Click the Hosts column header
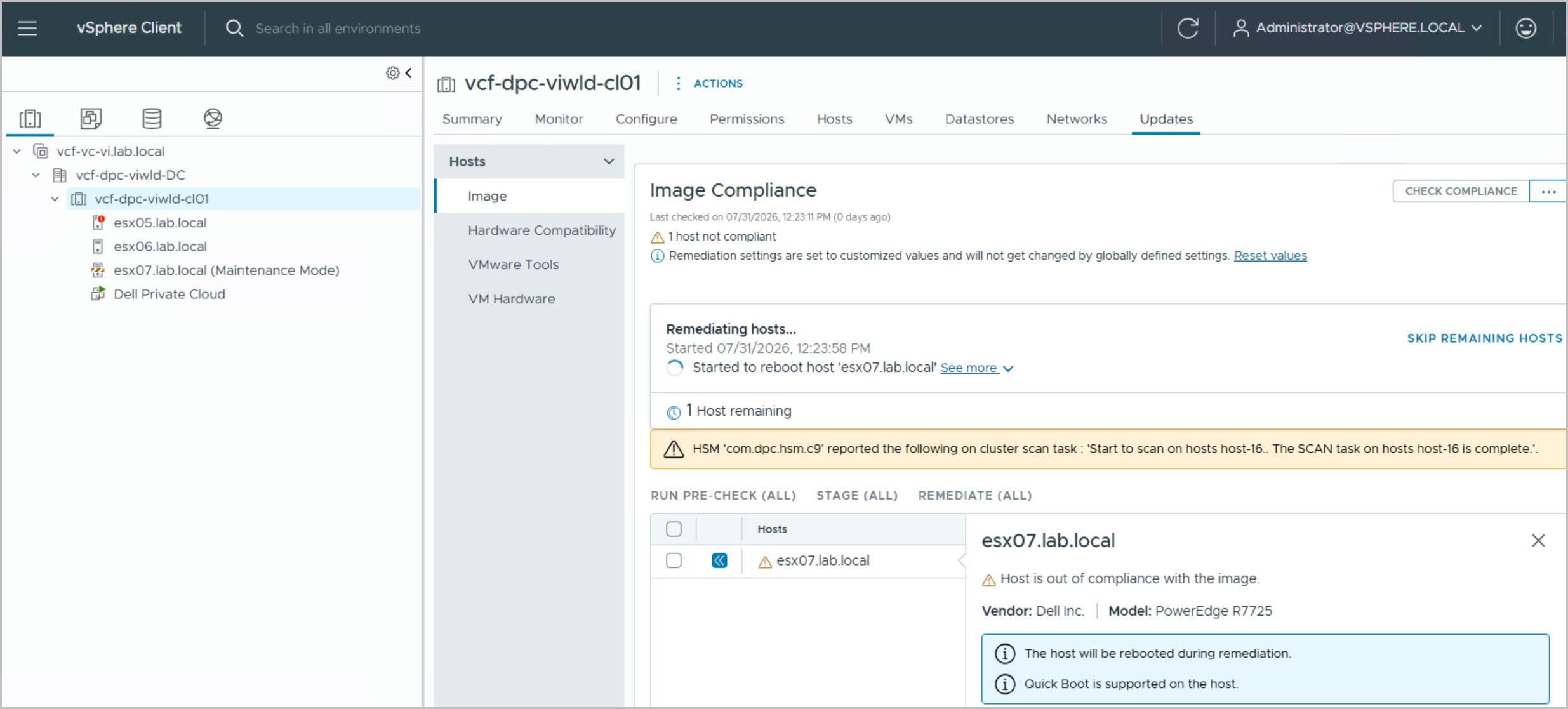This screenshot has width=1568, height=709. coord(772,529)
